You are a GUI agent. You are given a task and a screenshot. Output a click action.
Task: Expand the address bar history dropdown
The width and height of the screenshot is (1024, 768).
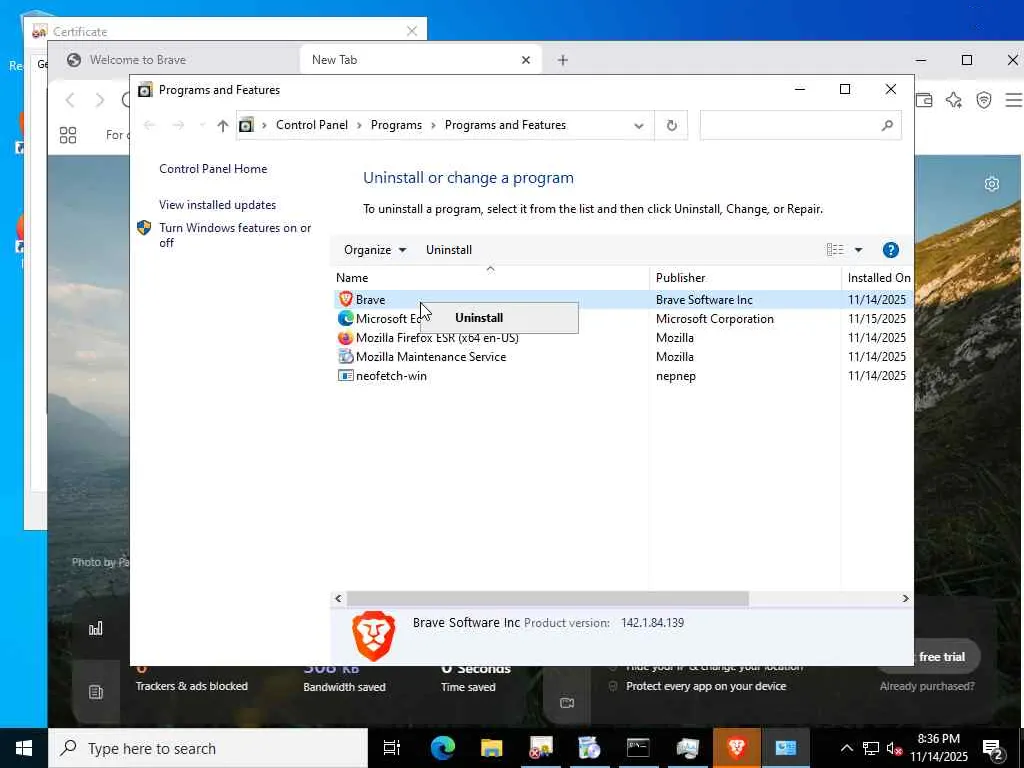coord(639,125)
